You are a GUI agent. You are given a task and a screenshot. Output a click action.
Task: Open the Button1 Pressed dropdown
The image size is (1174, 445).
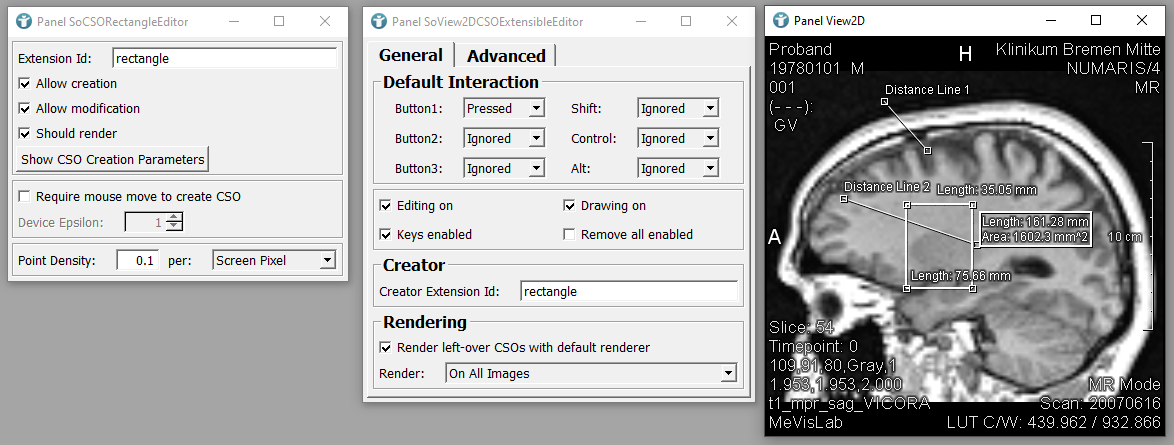[x=504, y=109]
